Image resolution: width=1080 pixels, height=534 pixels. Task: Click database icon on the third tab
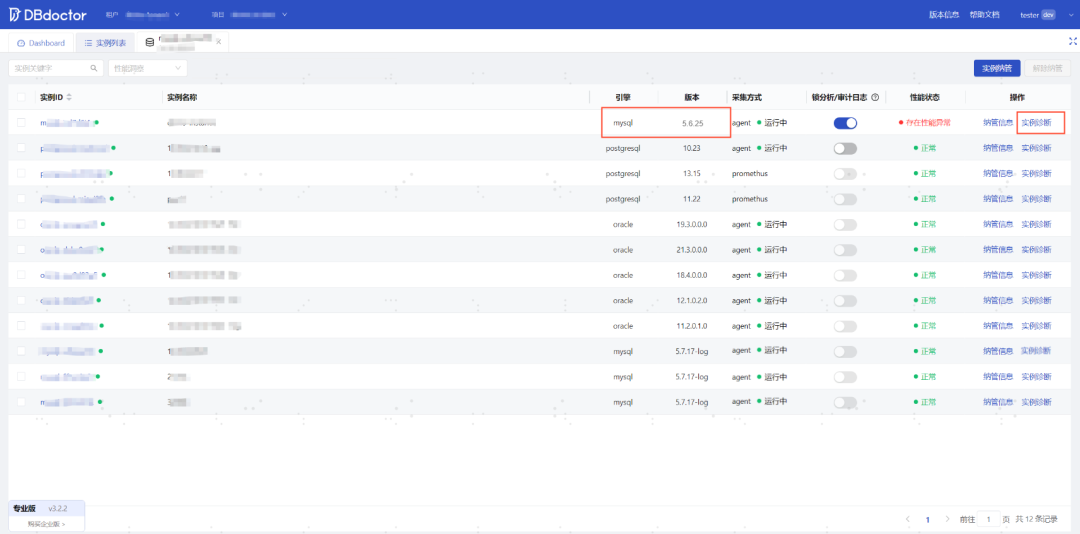(149, 43)
